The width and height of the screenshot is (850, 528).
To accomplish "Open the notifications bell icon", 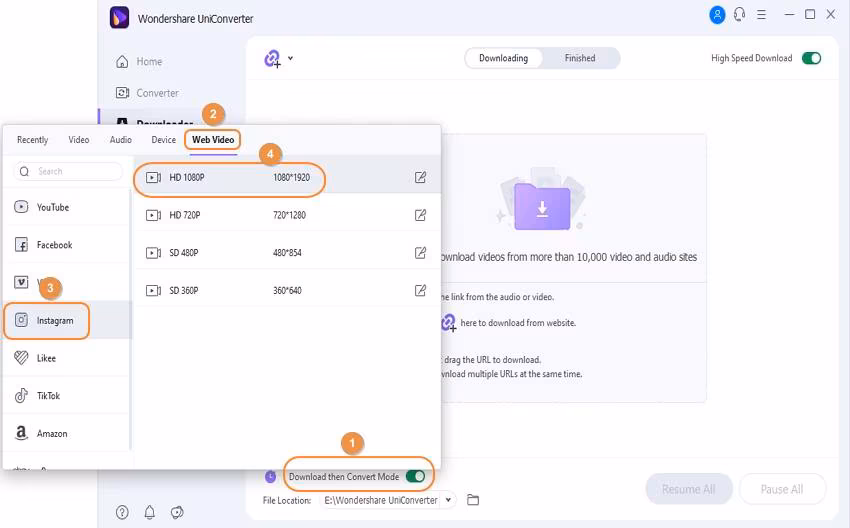I will pyautogui.click(x=150, y=512).
